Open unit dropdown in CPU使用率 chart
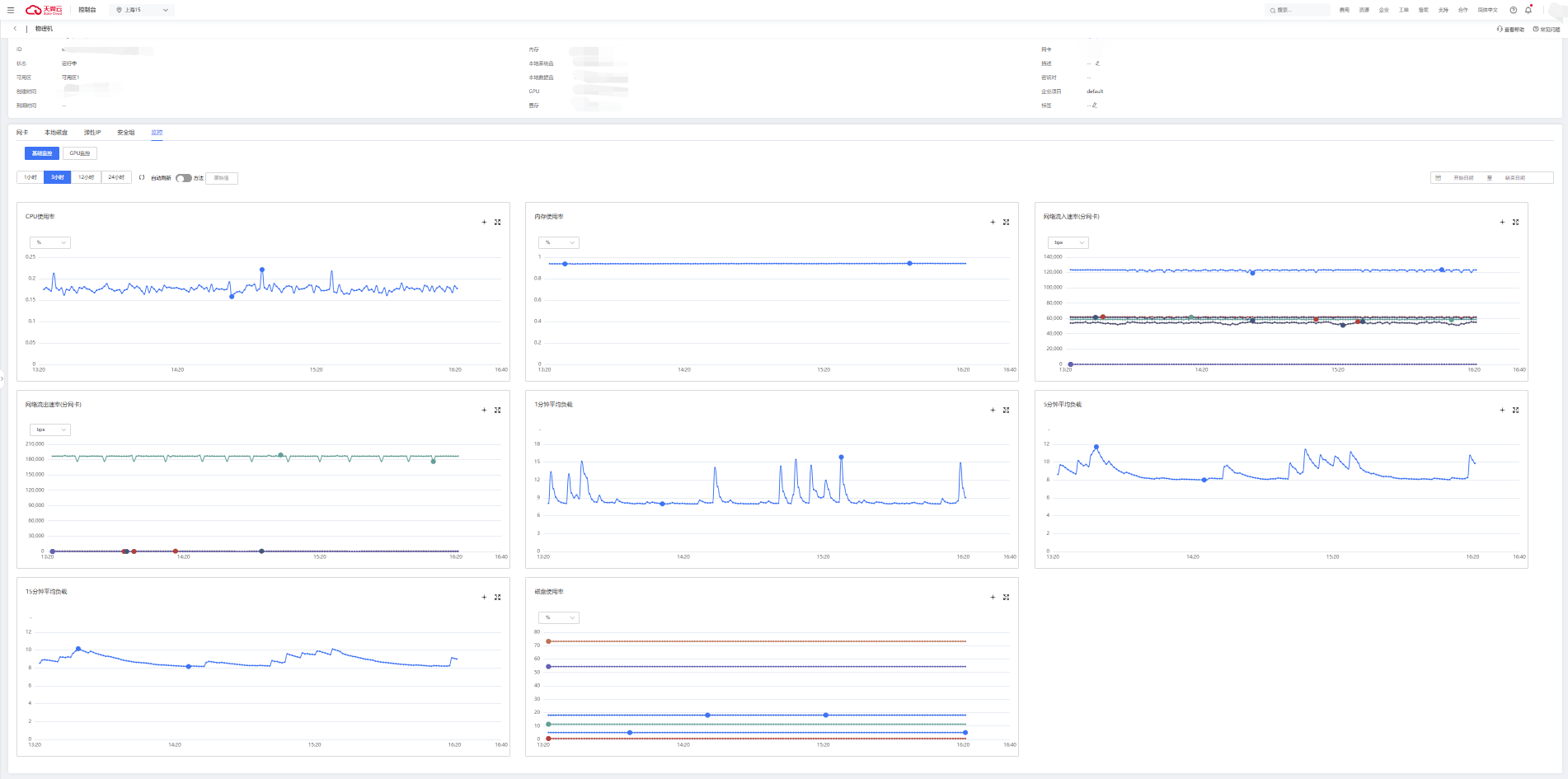 [51, 242]
